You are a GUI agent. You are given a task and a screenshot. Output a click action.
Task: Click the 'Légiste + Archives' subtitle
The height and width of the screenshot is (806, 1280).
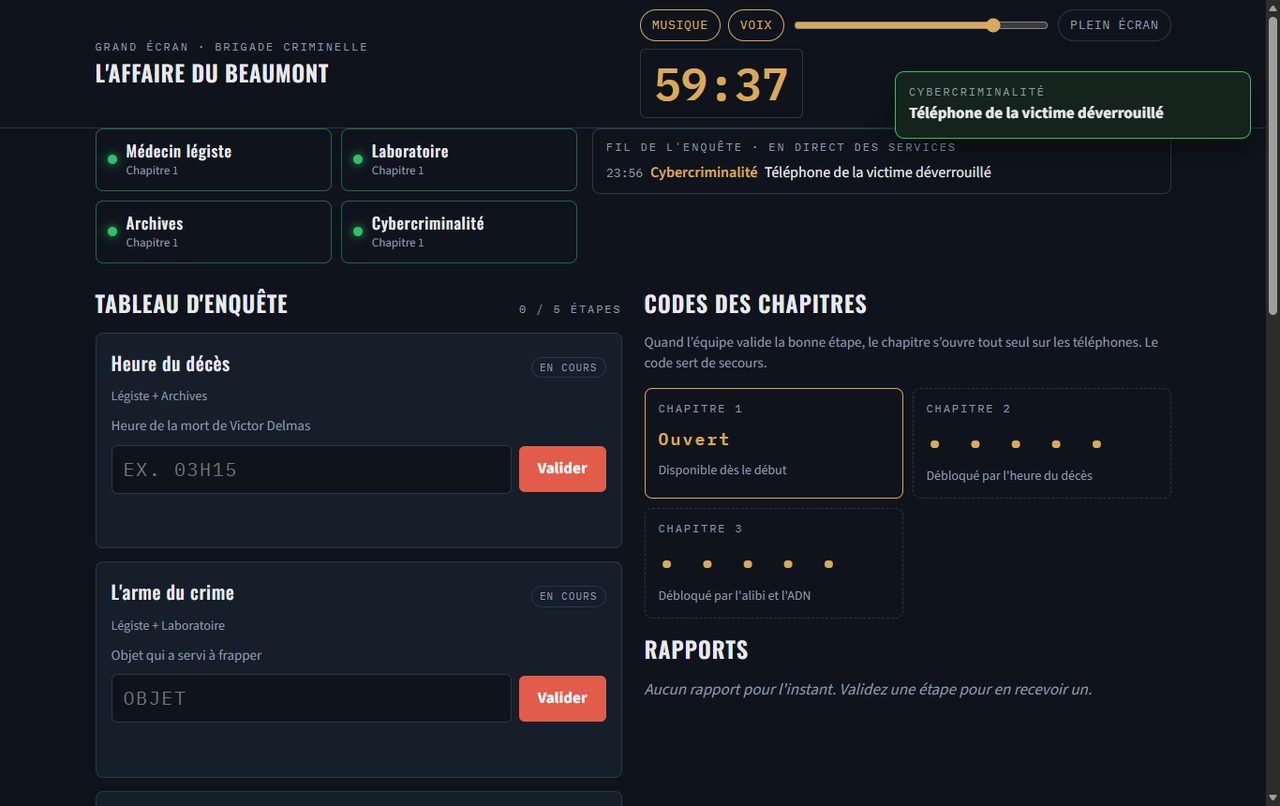[159, 396]
